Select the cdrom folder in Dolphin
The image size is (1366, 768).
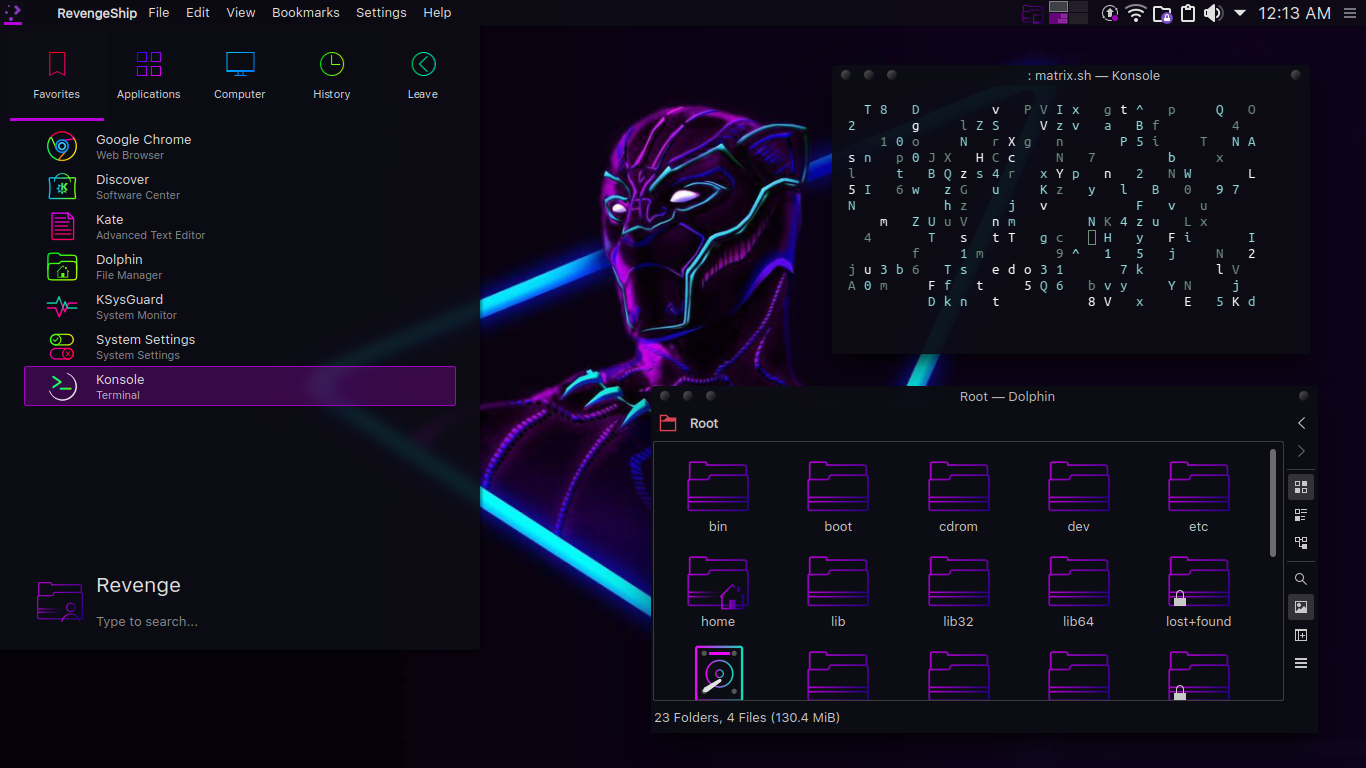click(958, 497)
